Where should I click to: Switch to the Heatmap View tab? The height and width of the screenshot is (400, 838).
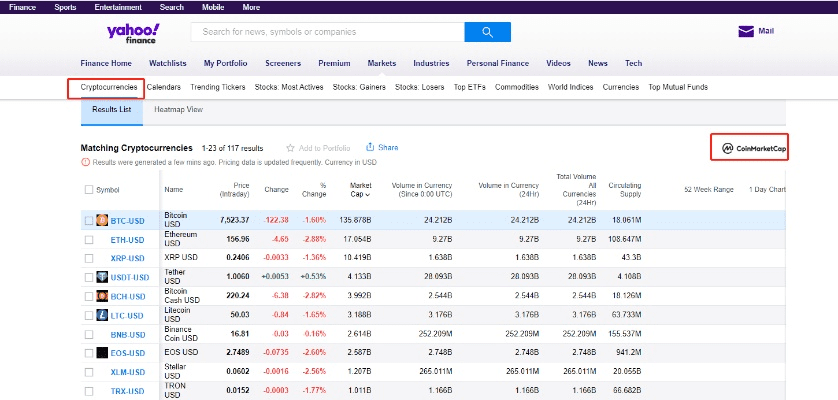pos(178,108)
